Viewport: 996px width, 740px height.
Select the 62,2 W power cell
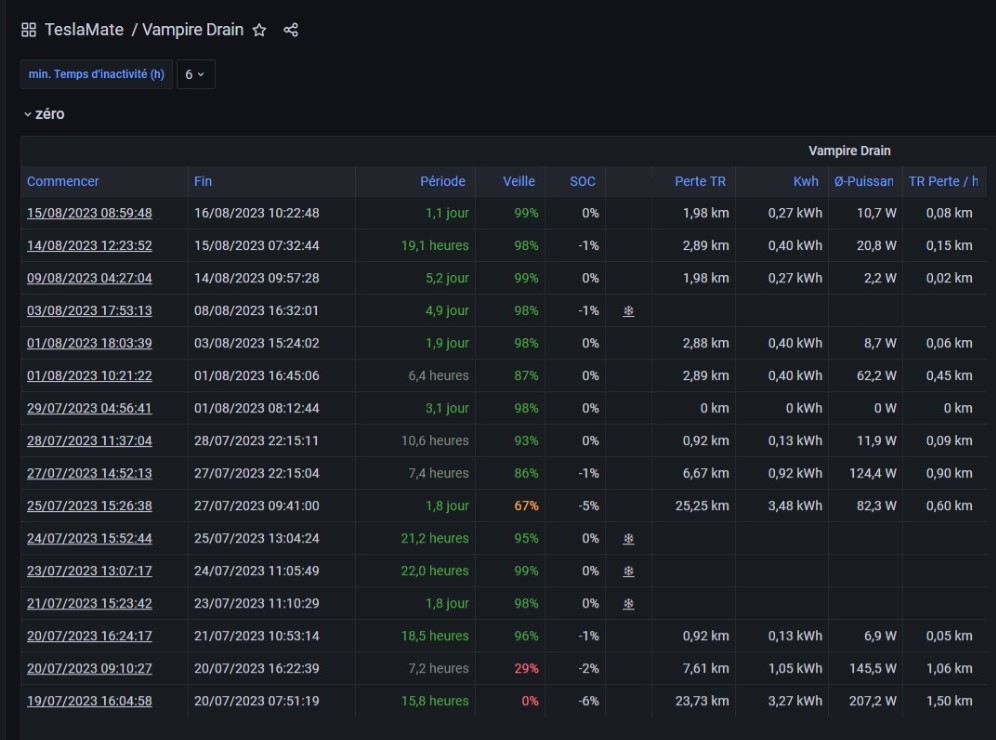pyautogui.click(x=877, y=375)
